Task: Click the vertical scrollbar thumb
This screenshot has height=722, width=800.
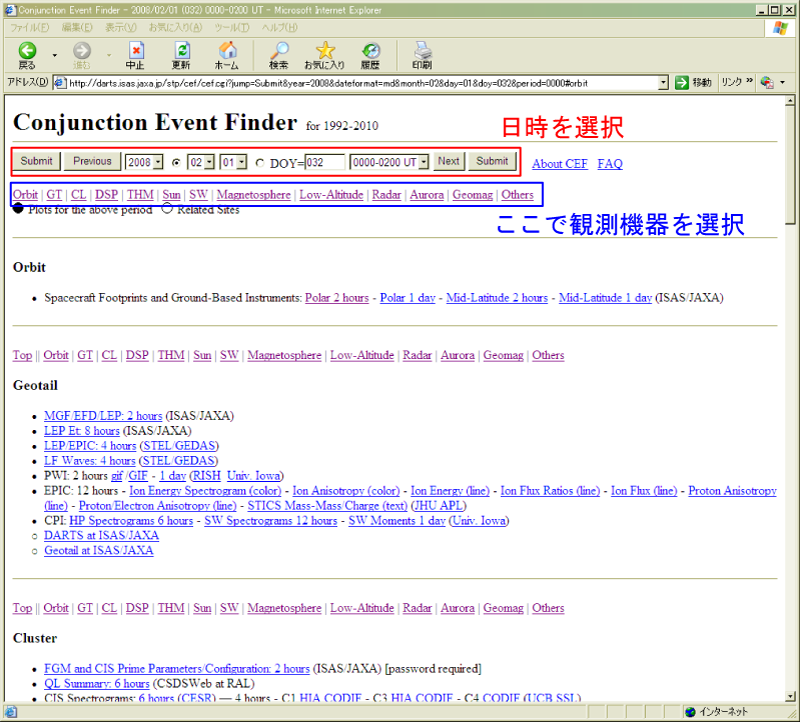Action: (790, 165)
